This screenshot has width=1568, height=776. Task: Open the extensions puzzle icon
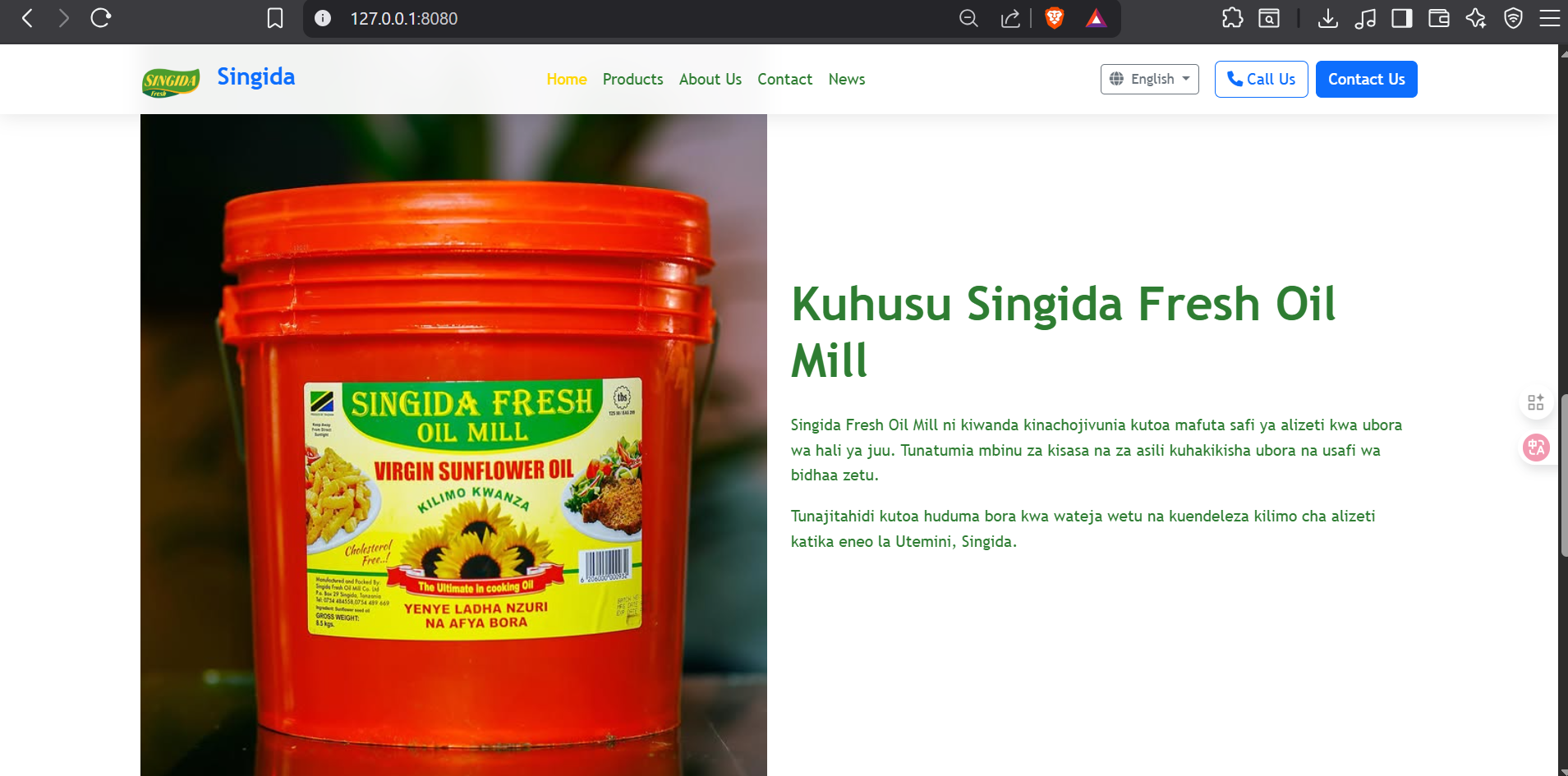(x=1232, y=18)
